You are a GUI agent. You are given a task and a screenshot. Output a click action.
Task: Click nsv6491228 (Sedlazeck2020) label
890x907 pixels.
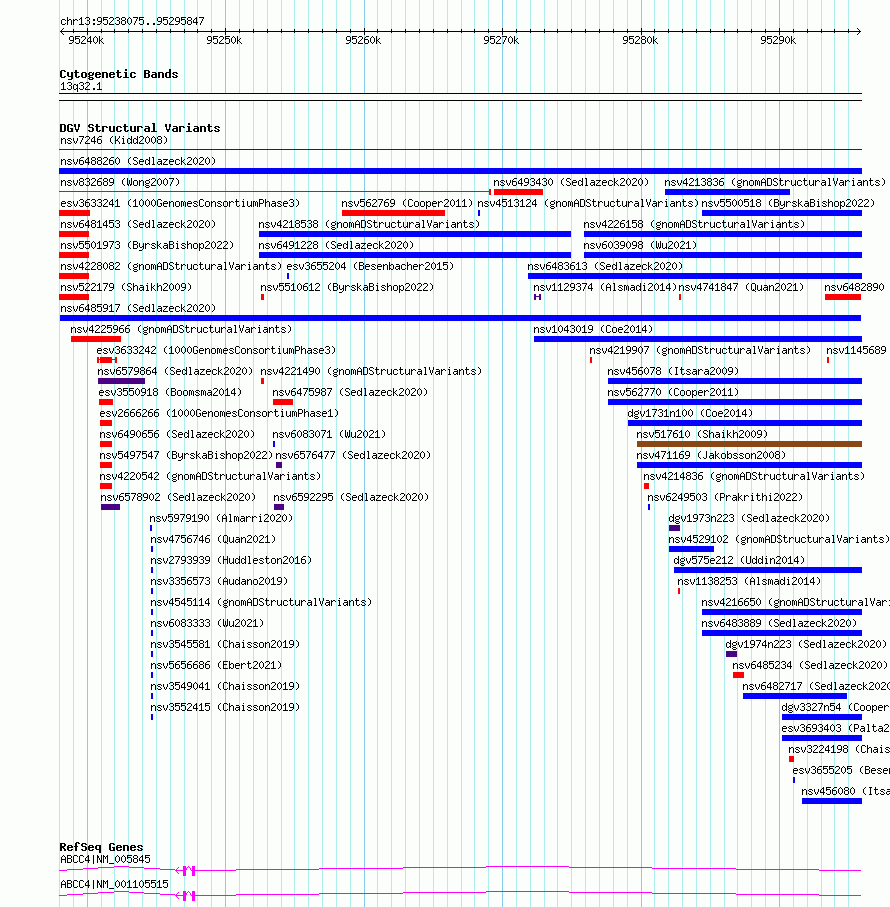(336, 245)
